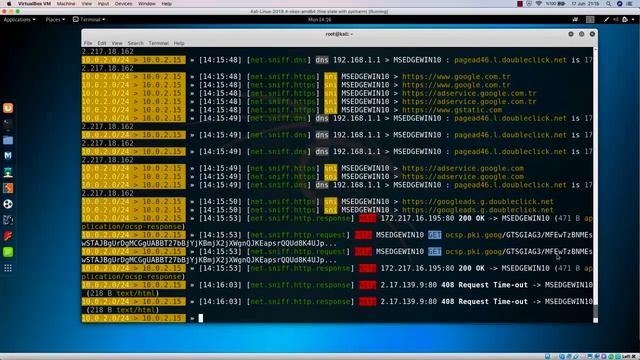Launch Metasploit from the dock

(x=8, y=156)
